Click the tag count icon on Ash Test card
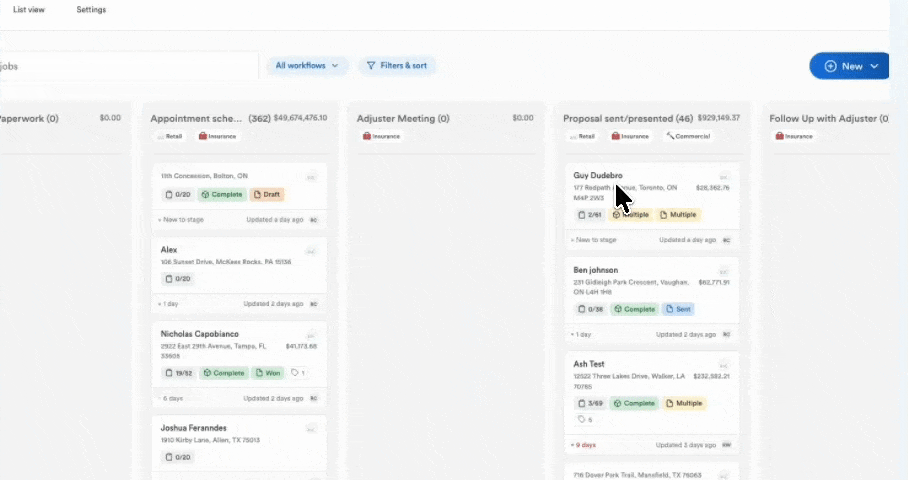 [x=584, y=420]
